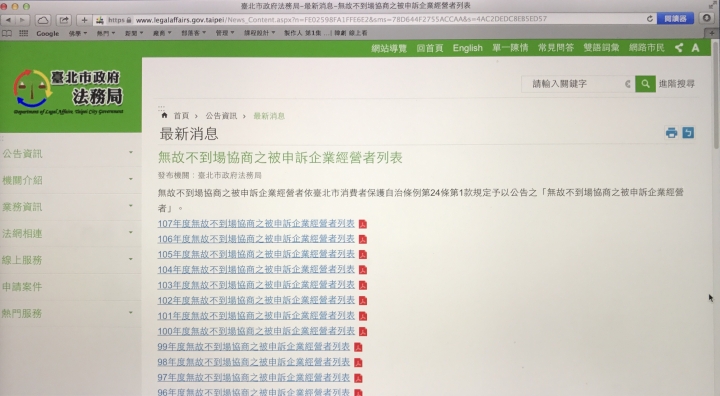The width and height of the screenshot is (720, 396).
Task: Open 網路市民 in top navigation
Action: [x=647, y=48]
